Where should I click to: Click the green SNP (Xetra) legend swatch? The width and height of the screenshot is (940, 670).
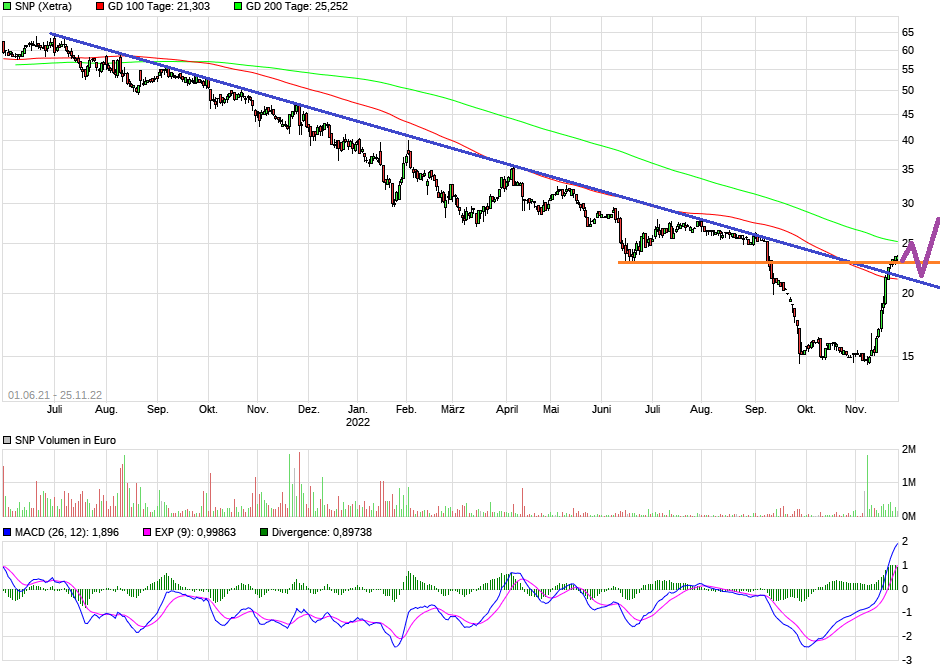click(7, 6)
